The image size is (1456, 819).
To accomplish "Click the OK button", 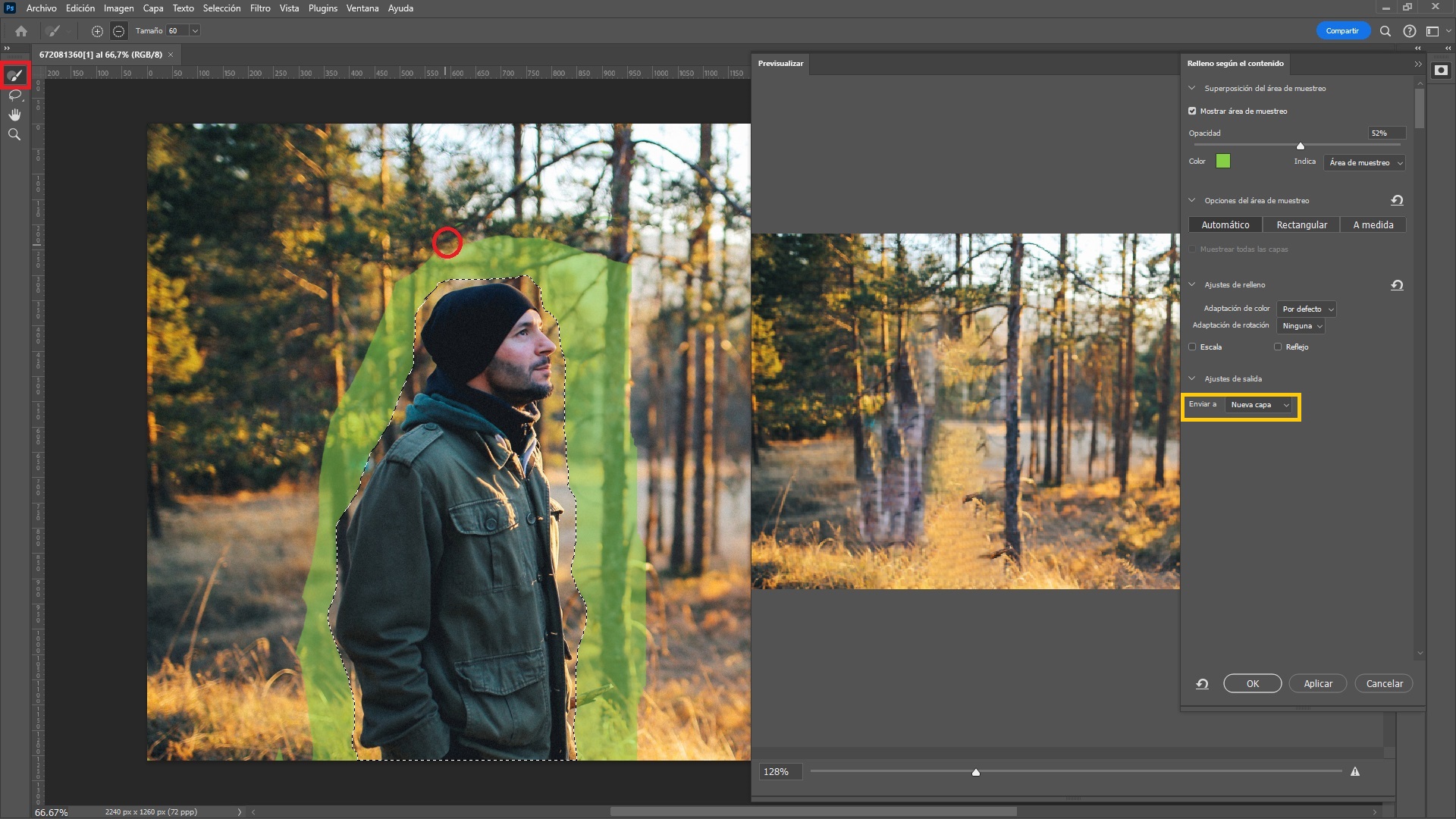I will [1252, 684].
